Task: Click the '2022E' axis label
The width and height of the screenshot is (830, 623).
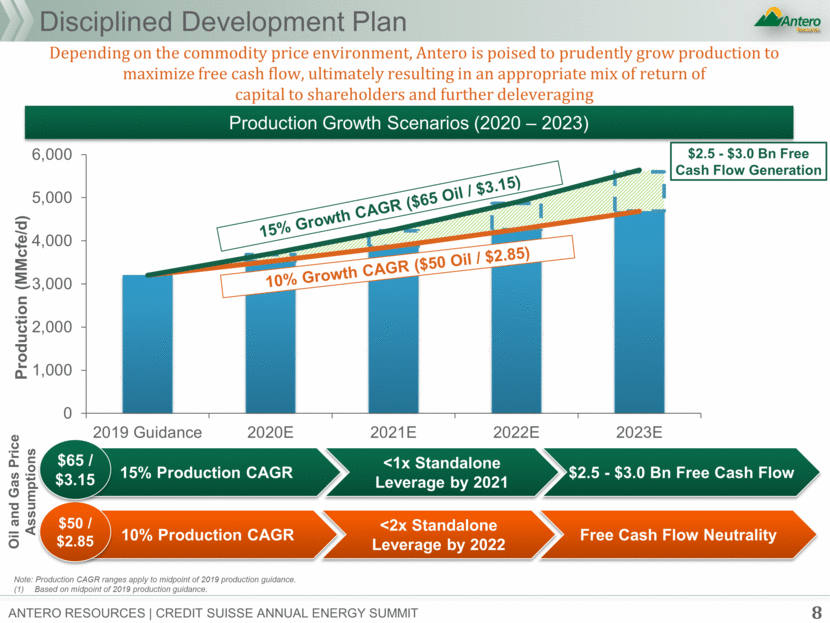Action: point(516,432)
